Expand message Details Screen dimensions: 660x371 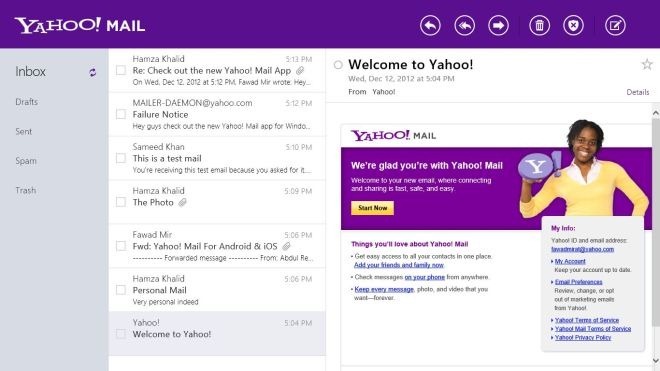click(638, 92)
